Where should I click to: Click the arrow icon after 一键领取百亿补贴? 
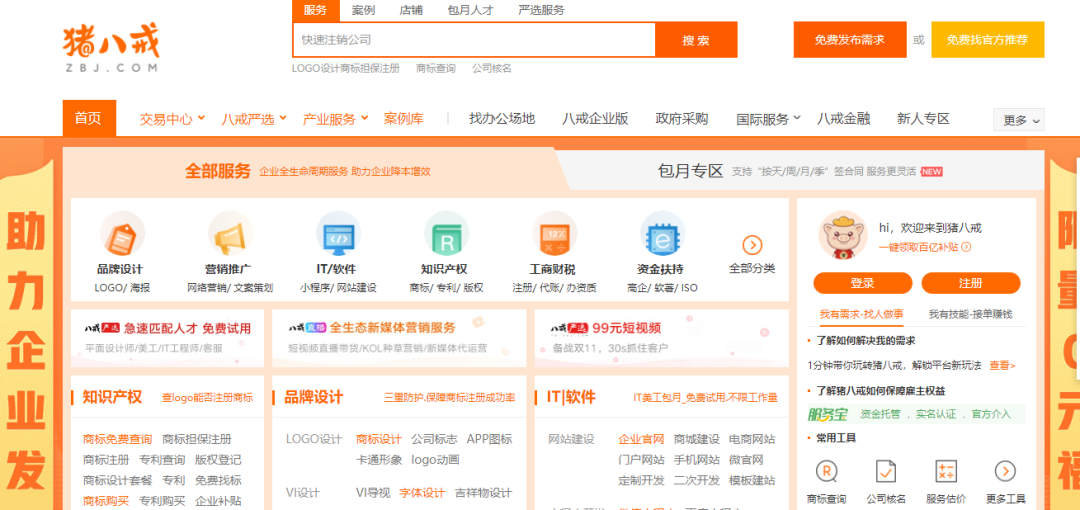(966, 247)
